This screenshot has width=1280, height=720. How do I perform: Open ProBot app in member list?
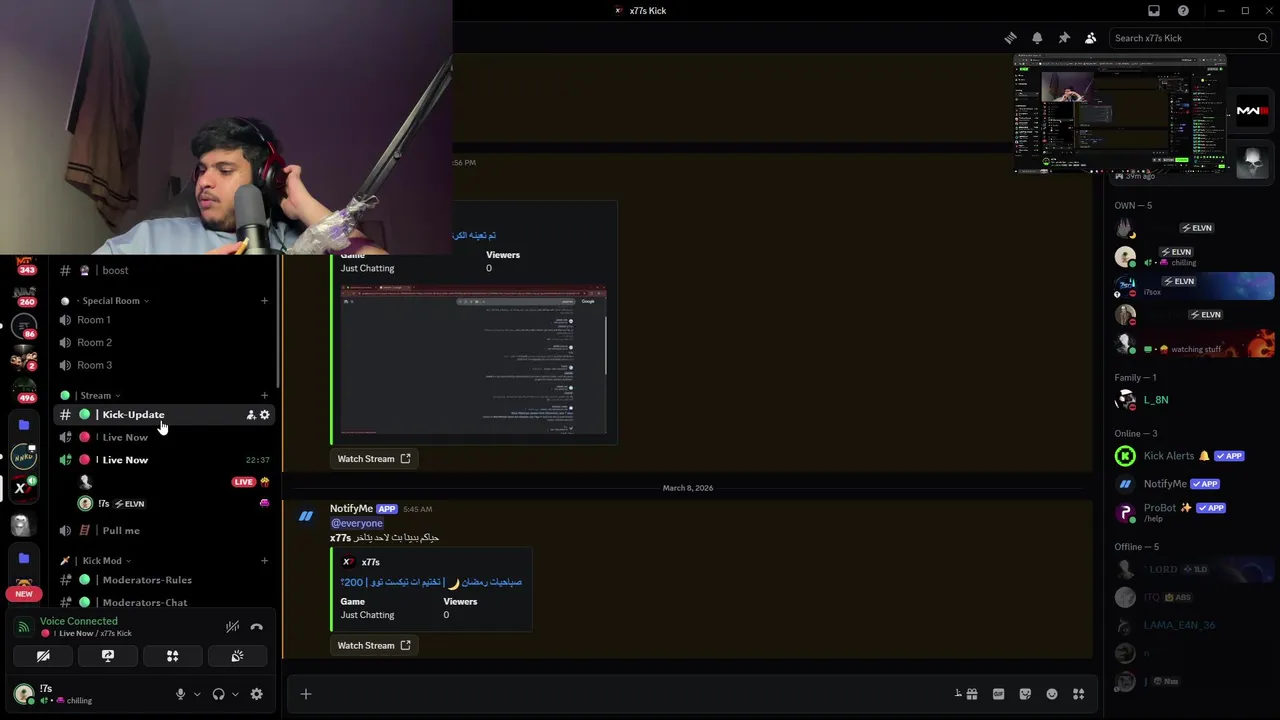click(x=1190, y=512)
